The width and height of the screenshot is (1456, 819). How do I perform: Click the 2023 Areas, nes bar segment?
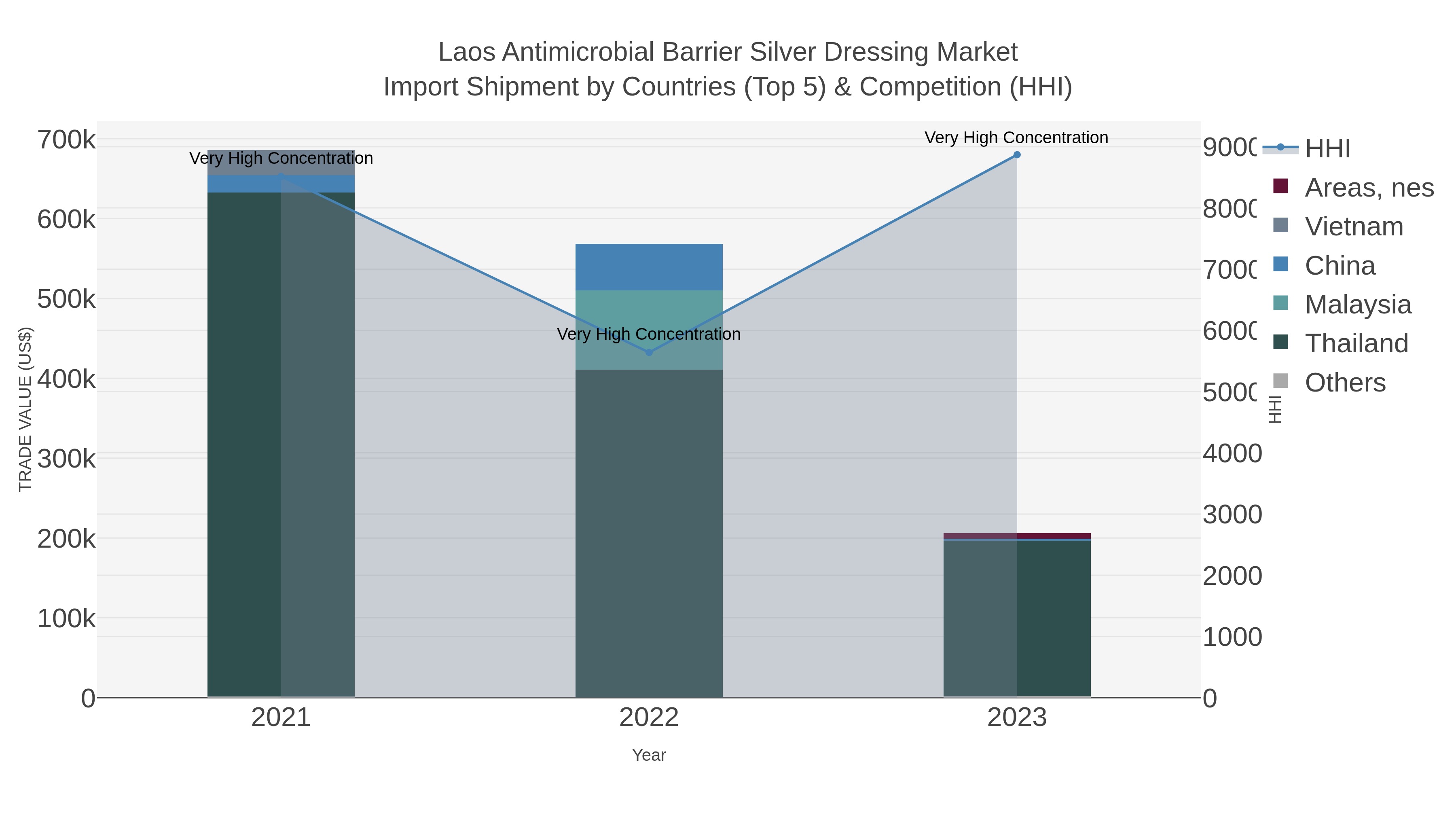point(1017,536)
